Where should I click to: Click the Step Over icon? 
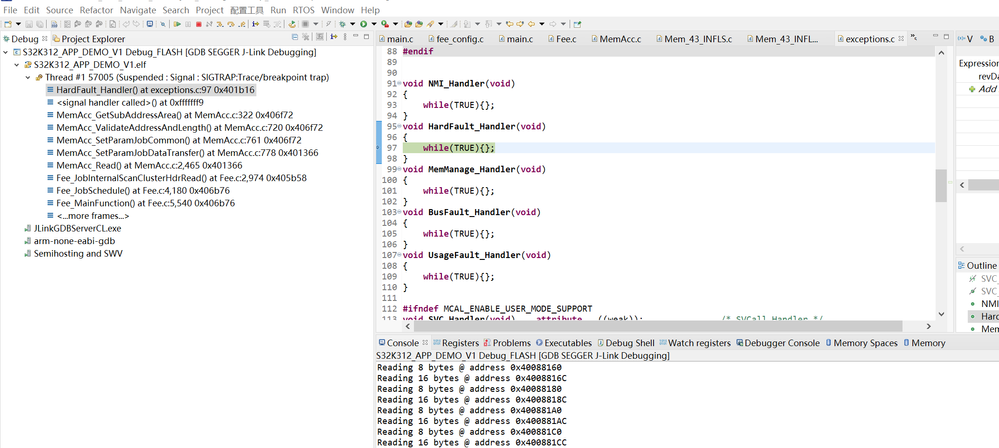(231, 24)
